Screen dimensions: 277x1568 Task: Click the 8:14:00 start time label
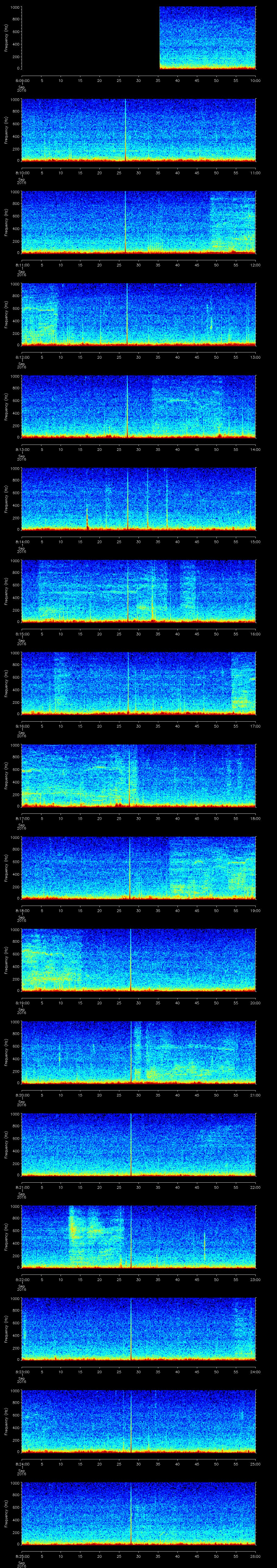click(22, 542)
